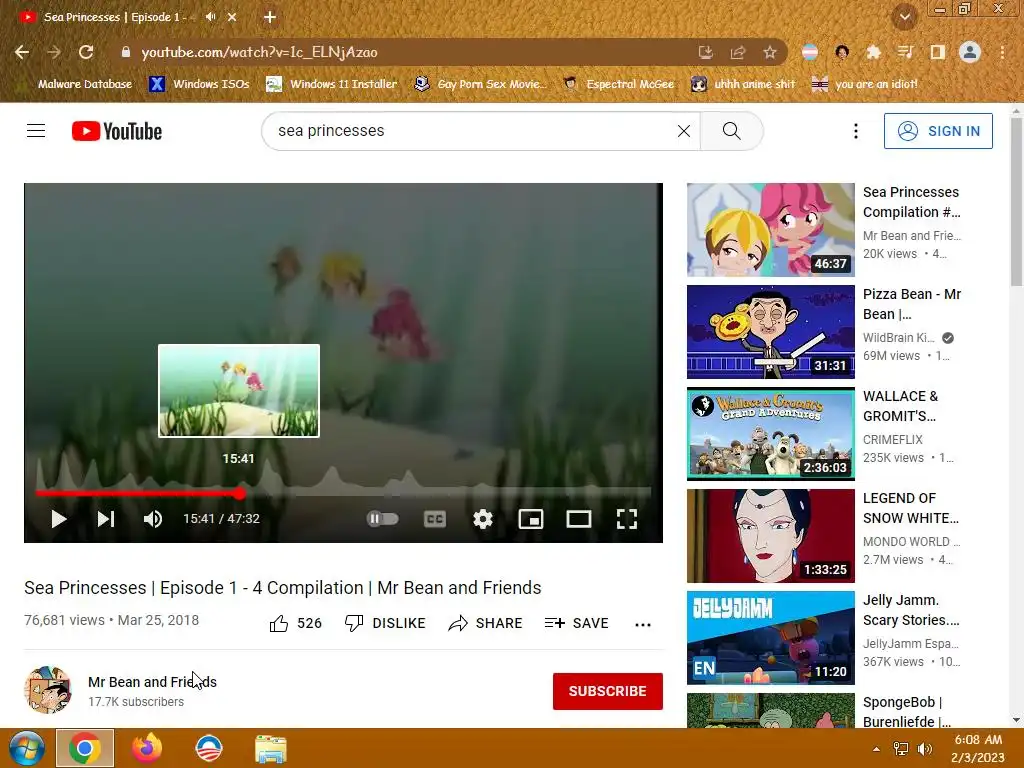1024x768 pixels.
Task: Open the channel avatar image
Action: tap(48, 690)
